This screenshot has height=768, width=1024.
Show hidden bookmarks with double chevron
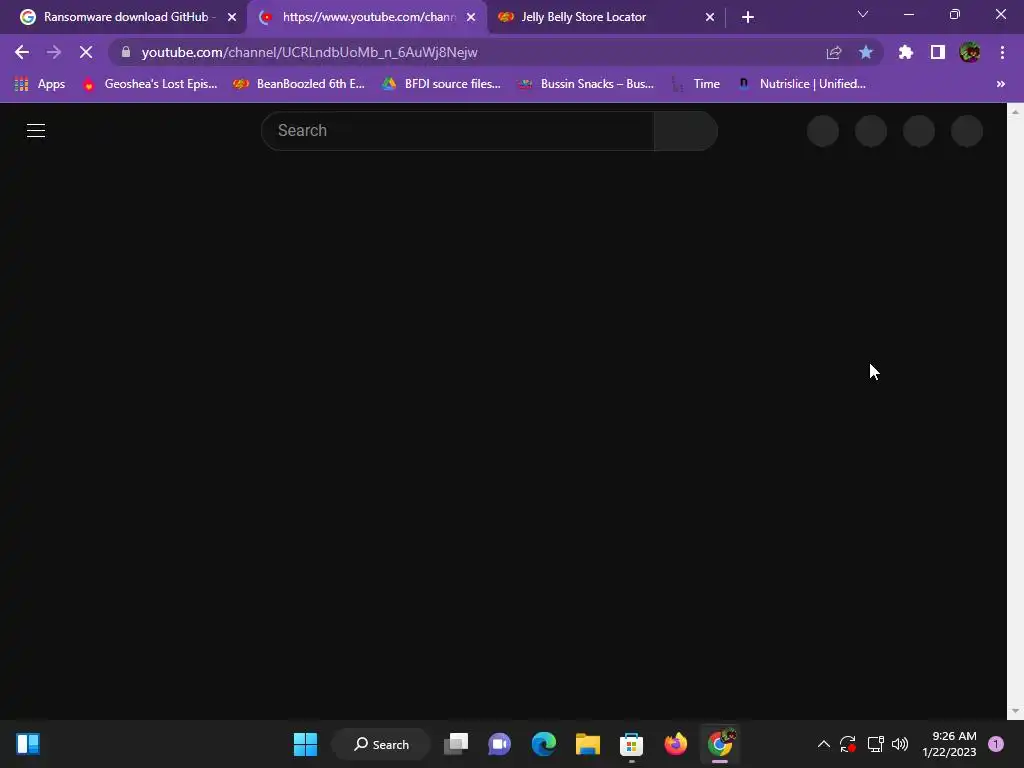(1000, 84)
